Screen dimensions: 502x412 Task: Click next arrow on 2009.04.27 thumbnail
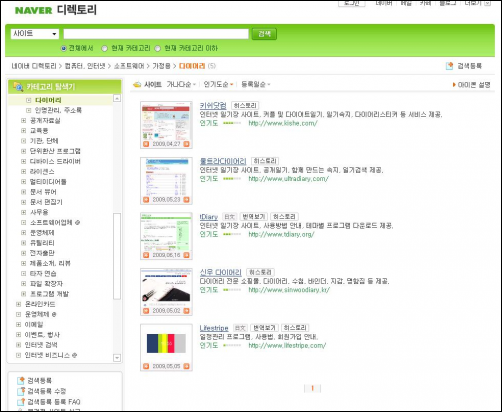(186, 144)
